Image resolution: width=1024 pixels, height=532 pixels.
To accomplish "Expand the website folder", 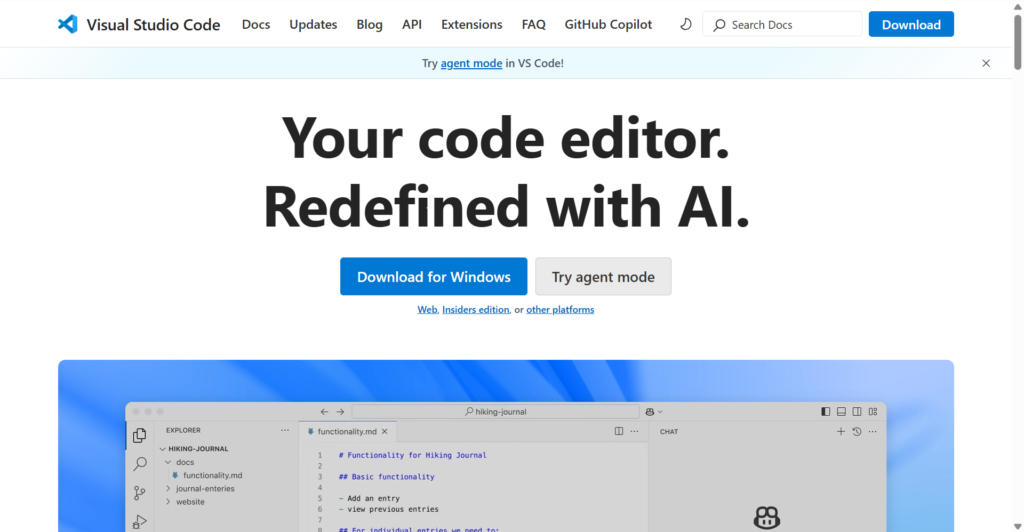I will [x=168, y=502].
